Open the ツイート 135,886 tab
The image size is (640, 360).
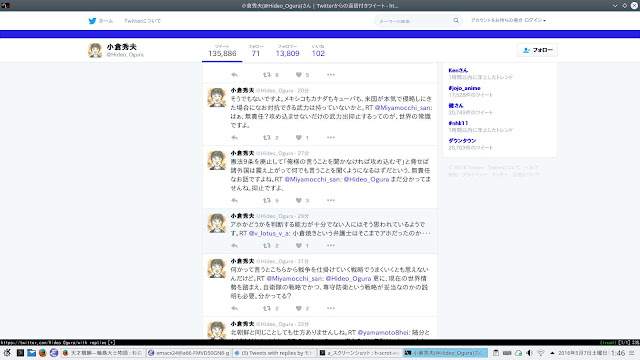[x=222, y=51]
